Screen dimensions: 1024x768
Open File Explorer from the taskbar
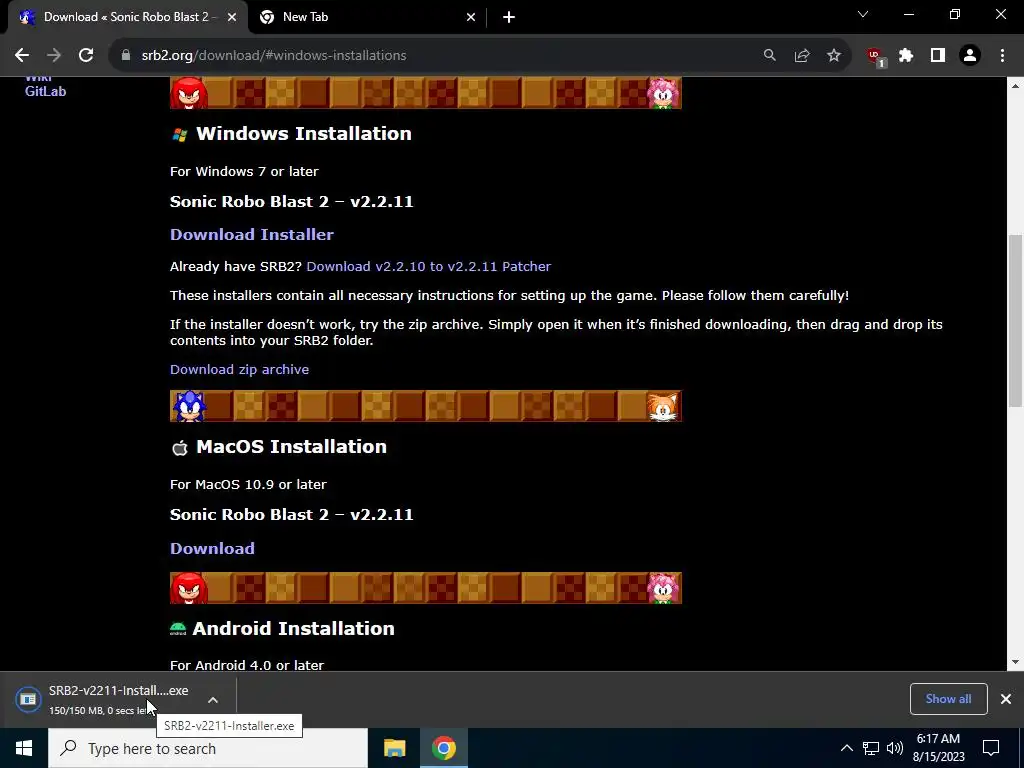[394, 748]
